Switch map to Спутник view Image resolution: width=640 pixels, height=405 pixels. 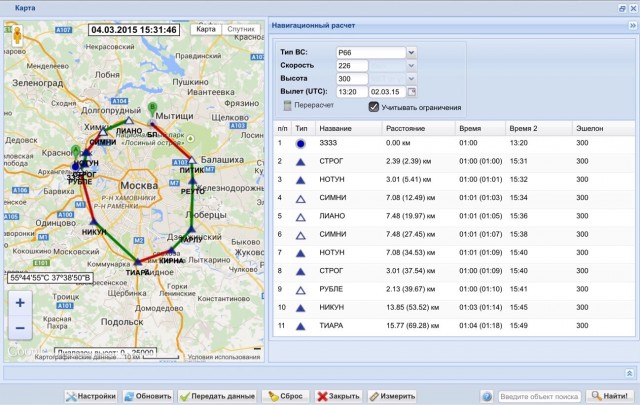[x=240, y=29]
